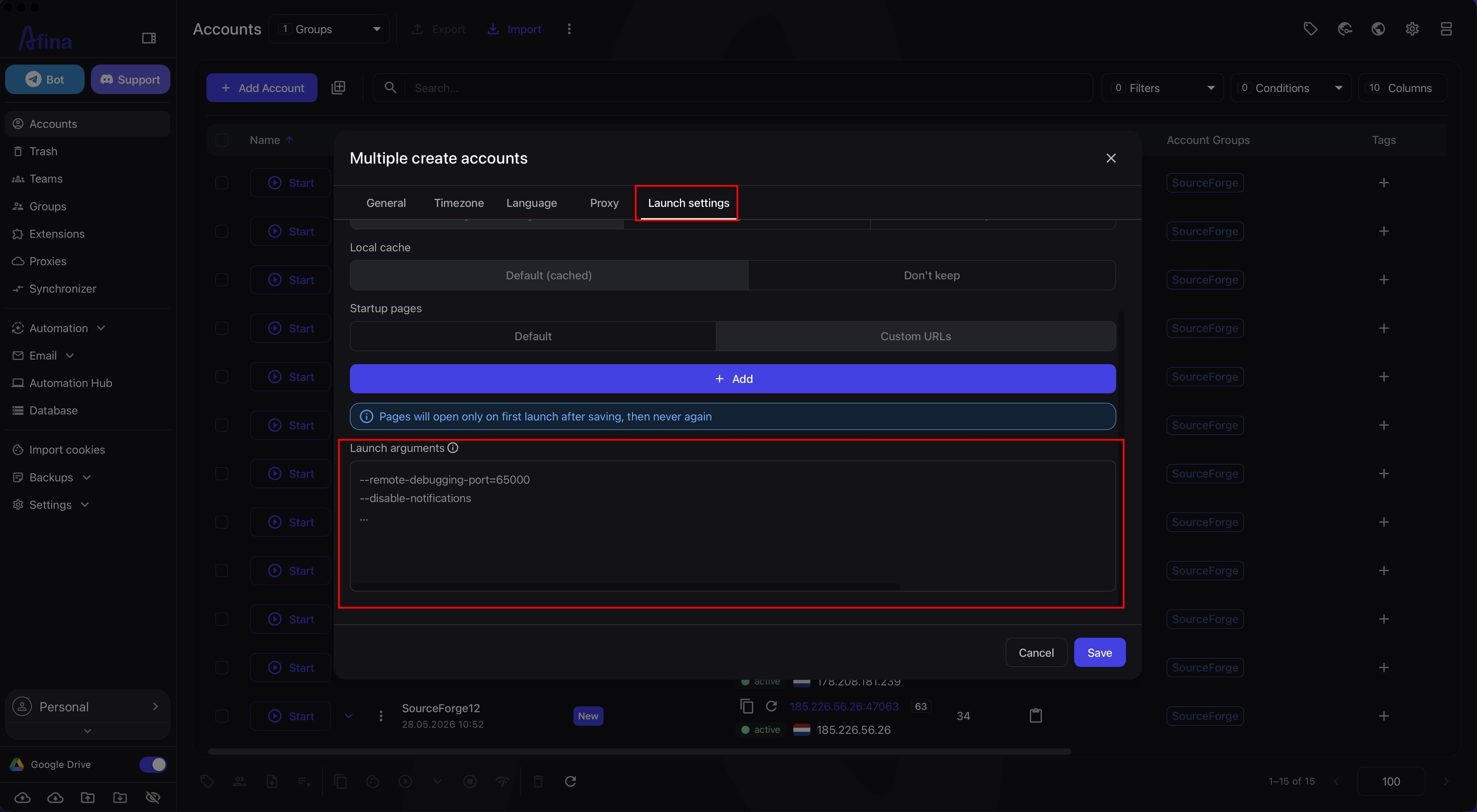1477x812 pixels.
Task: Click the Import button in header
Action: click(x=514, y=29)
